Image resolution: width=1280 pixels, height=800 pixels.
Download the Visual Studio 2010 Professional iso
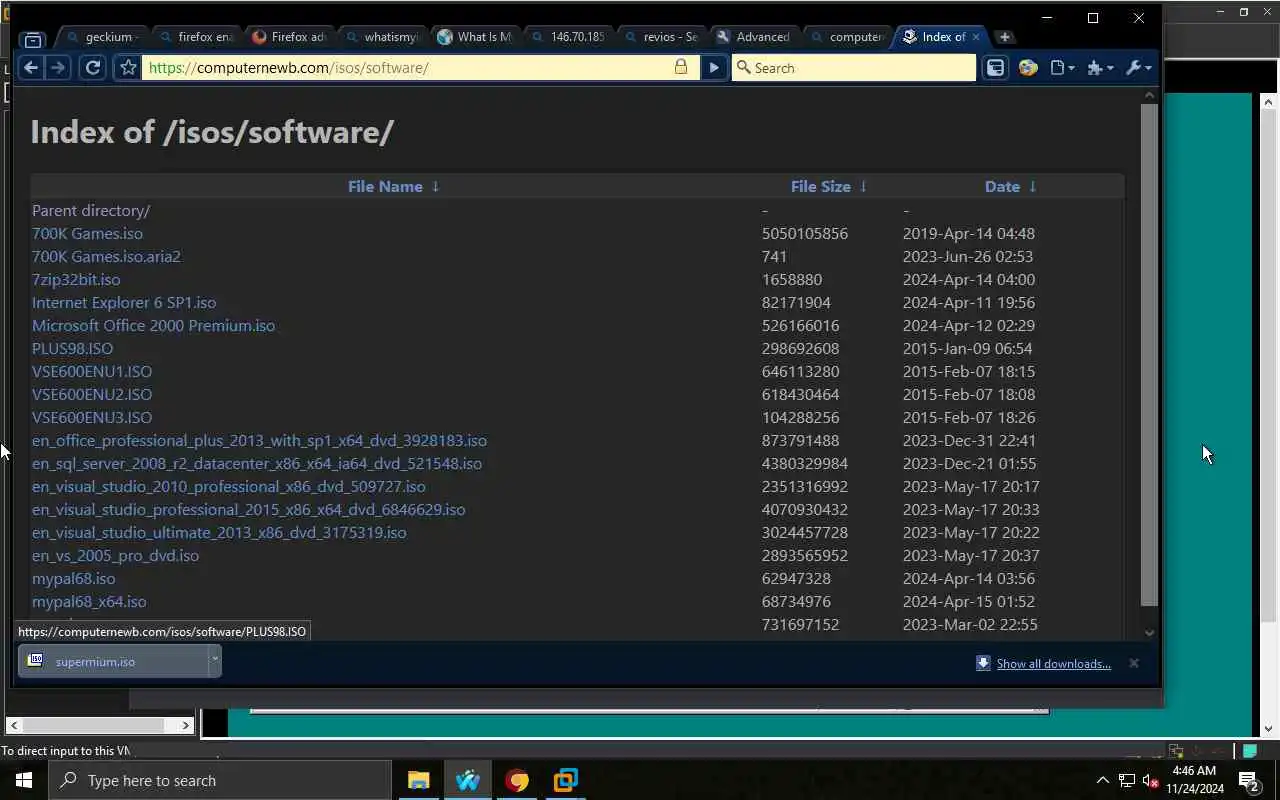[x=229, y=486]
